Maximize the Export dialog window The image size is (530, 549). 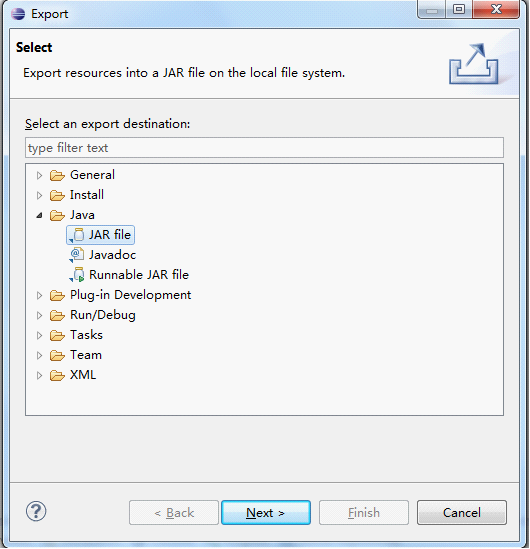tap(459, 9)
